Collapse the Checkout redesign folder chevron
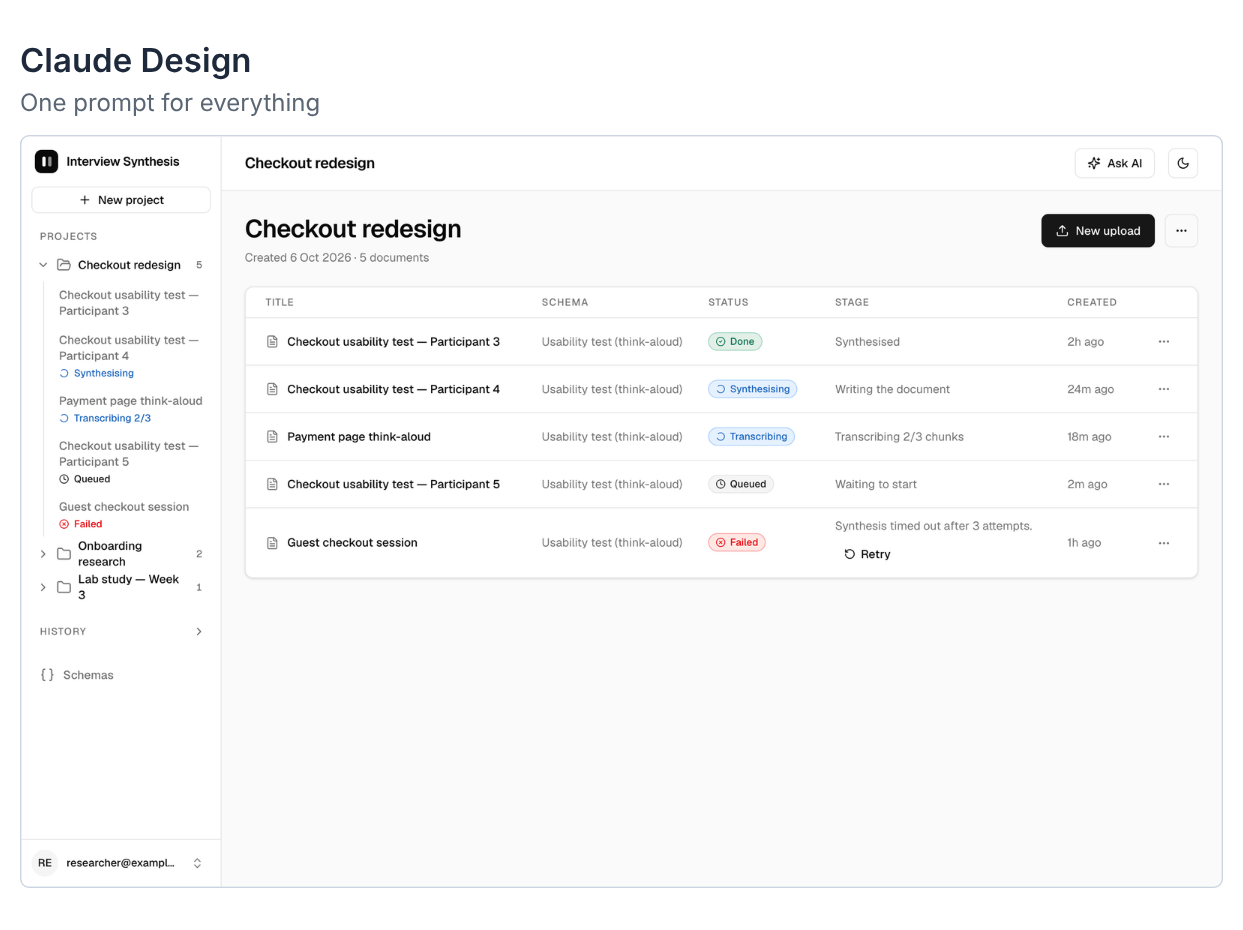 click(x=43, y=265)
